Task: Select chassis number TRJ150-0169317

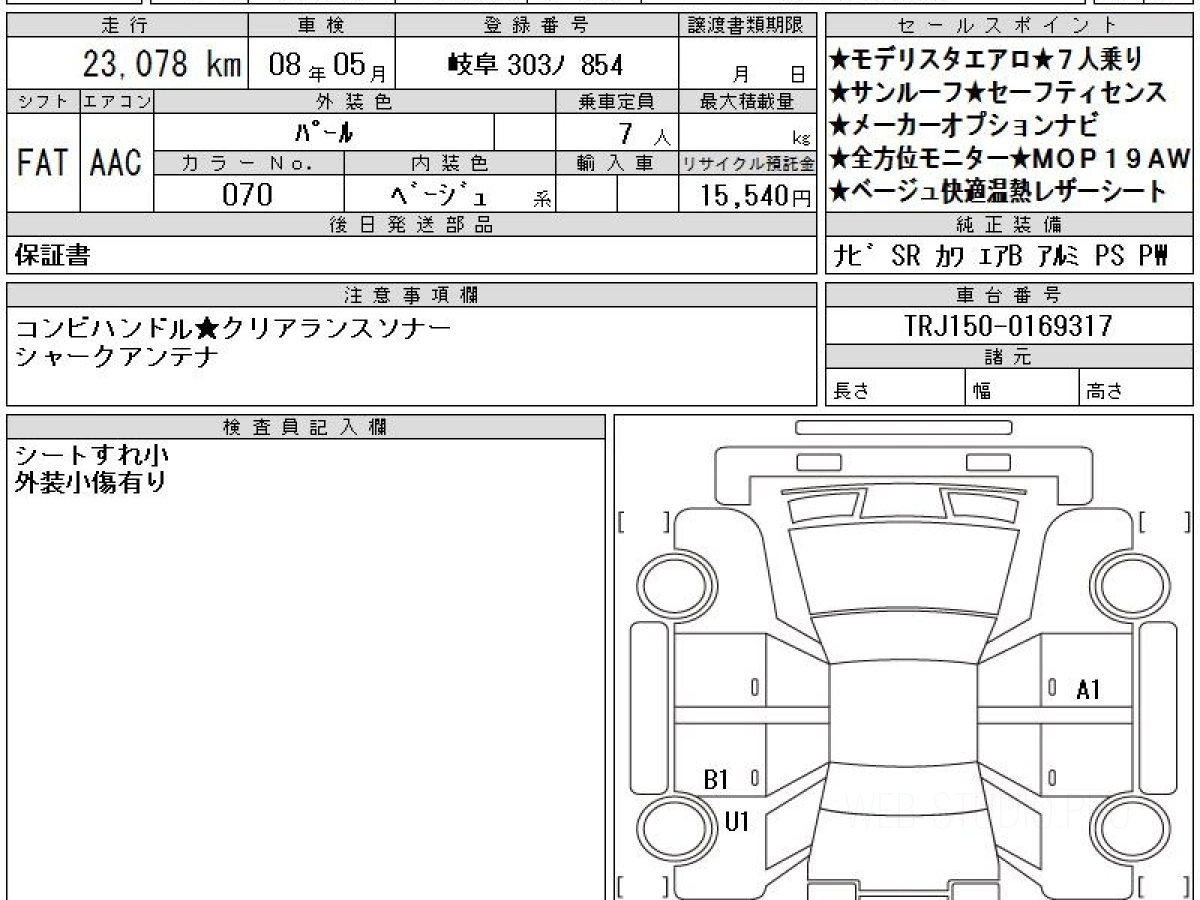Action: pyautogui.click(x=1008, y=326)
